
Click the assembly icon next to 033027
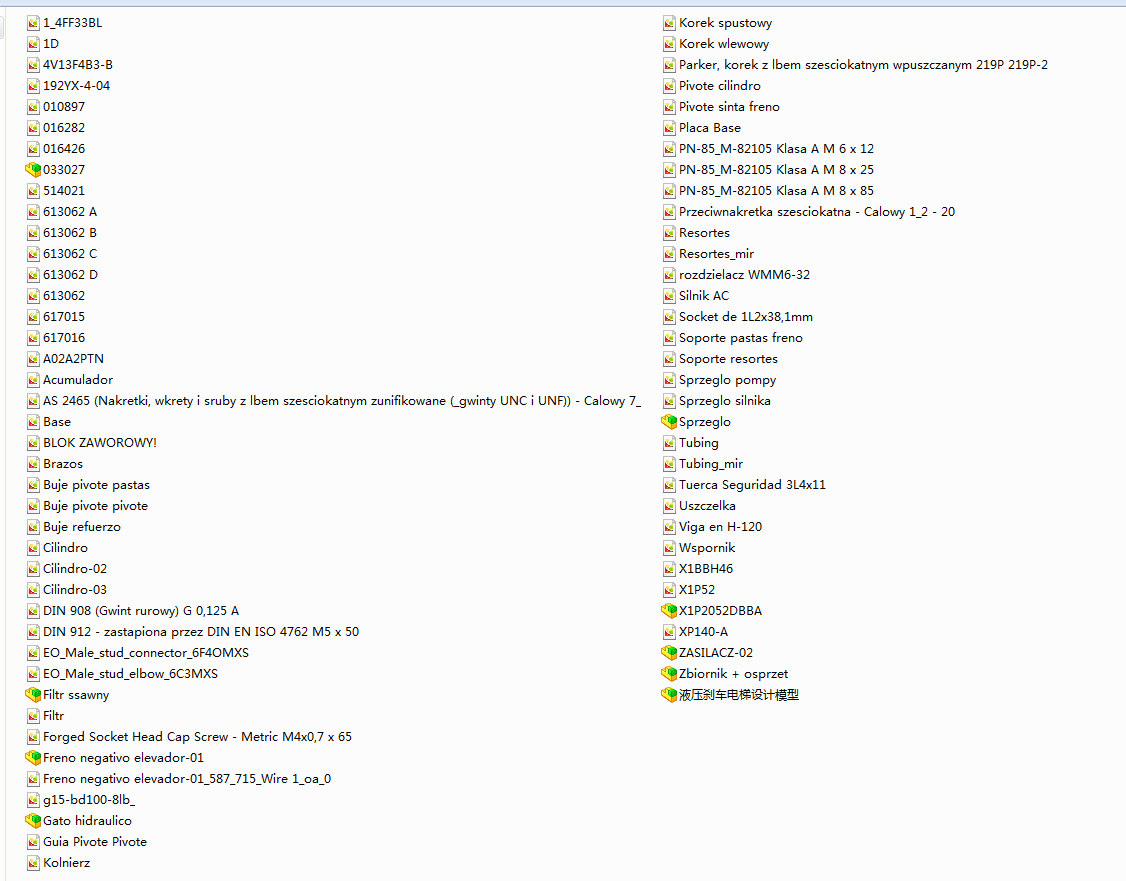pyautogui.click(x=33, y=170)
